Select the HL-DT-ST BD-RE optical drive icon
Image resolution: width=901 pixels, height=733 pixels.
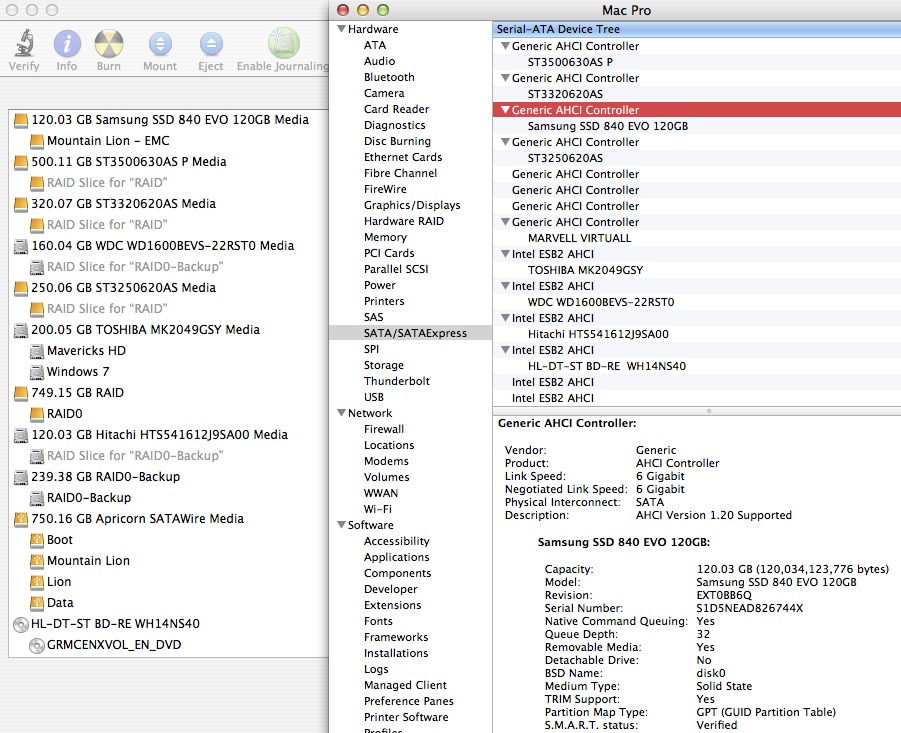click(x=21, y=624)
